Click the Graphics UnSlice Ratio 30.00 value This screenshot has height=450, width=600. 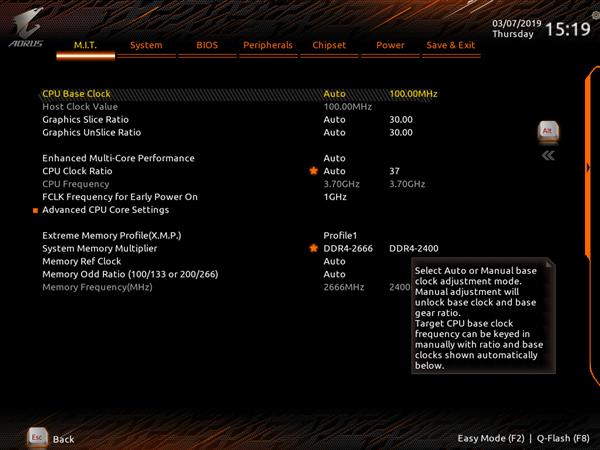[x=401, y=132]
